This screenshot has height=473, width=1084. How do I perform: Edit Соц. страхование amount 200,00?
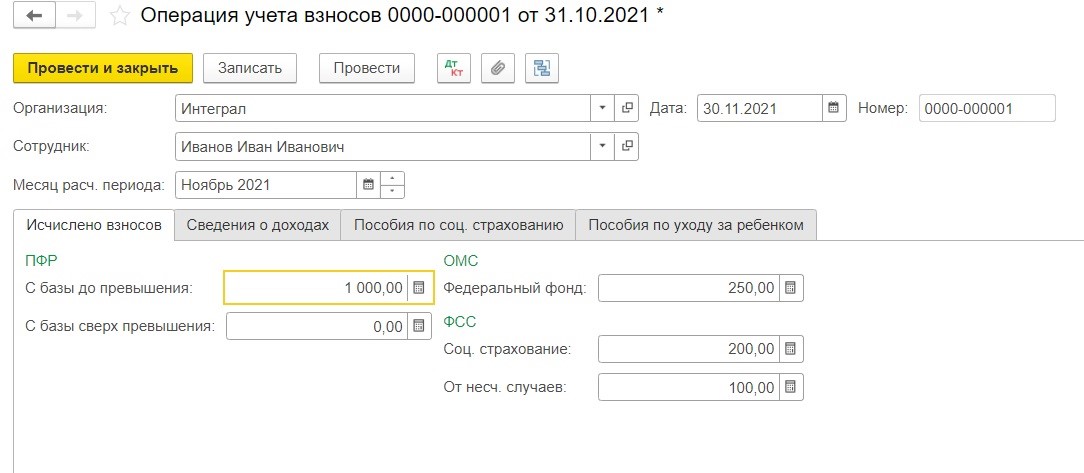pos(689,349)
